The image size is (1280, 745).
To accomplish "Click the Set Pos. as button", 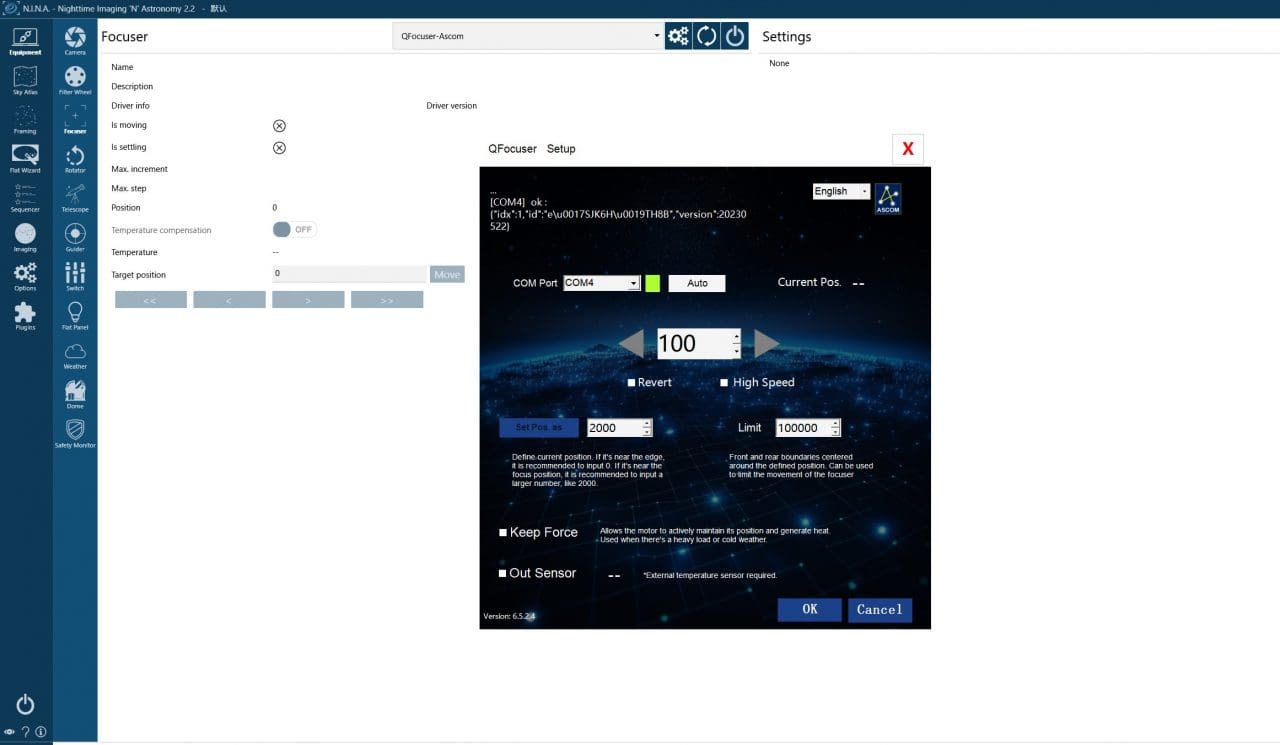I will [x=539, y=428].
